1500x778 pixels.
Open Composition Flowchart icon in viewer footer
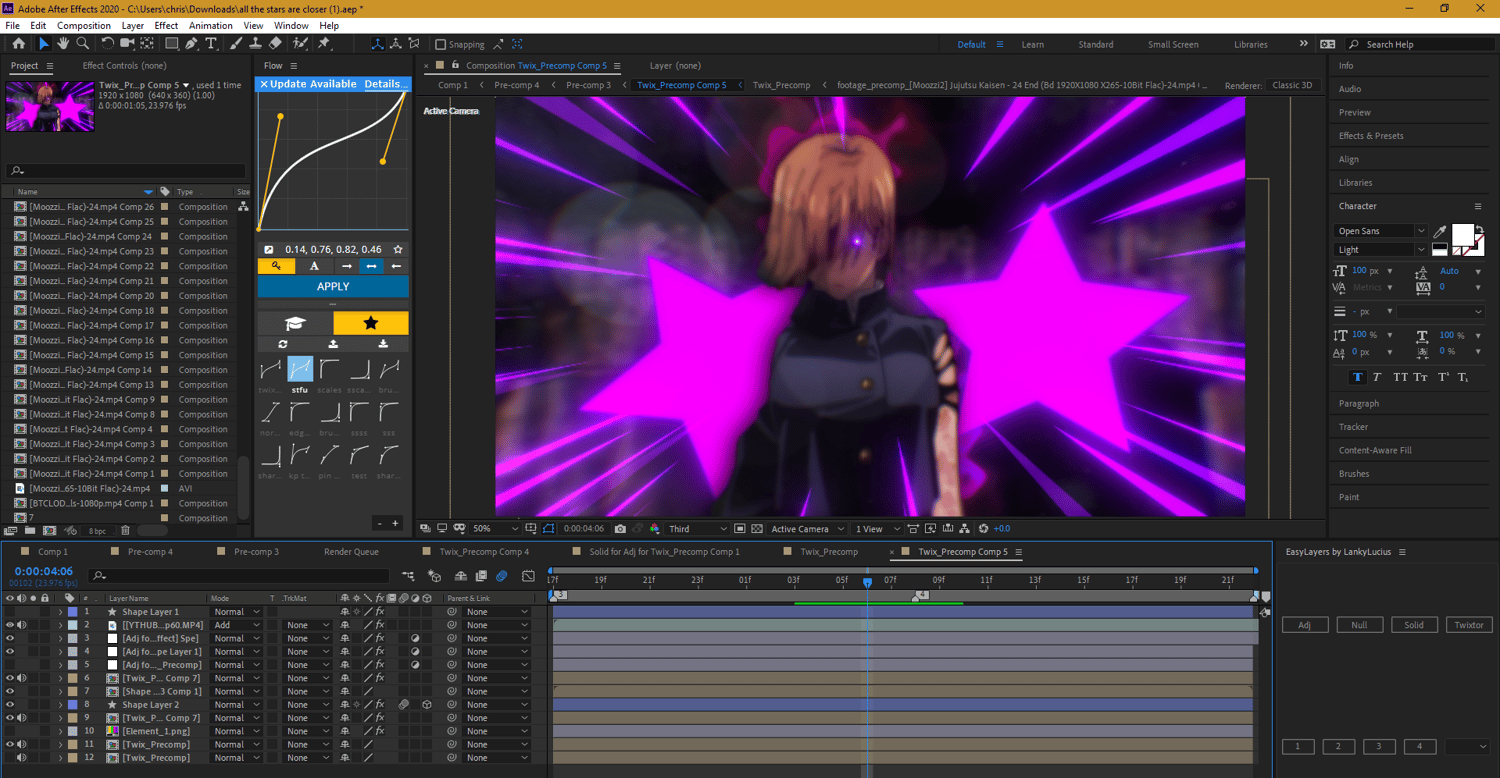pyautogui.click(x=966, y=529)
